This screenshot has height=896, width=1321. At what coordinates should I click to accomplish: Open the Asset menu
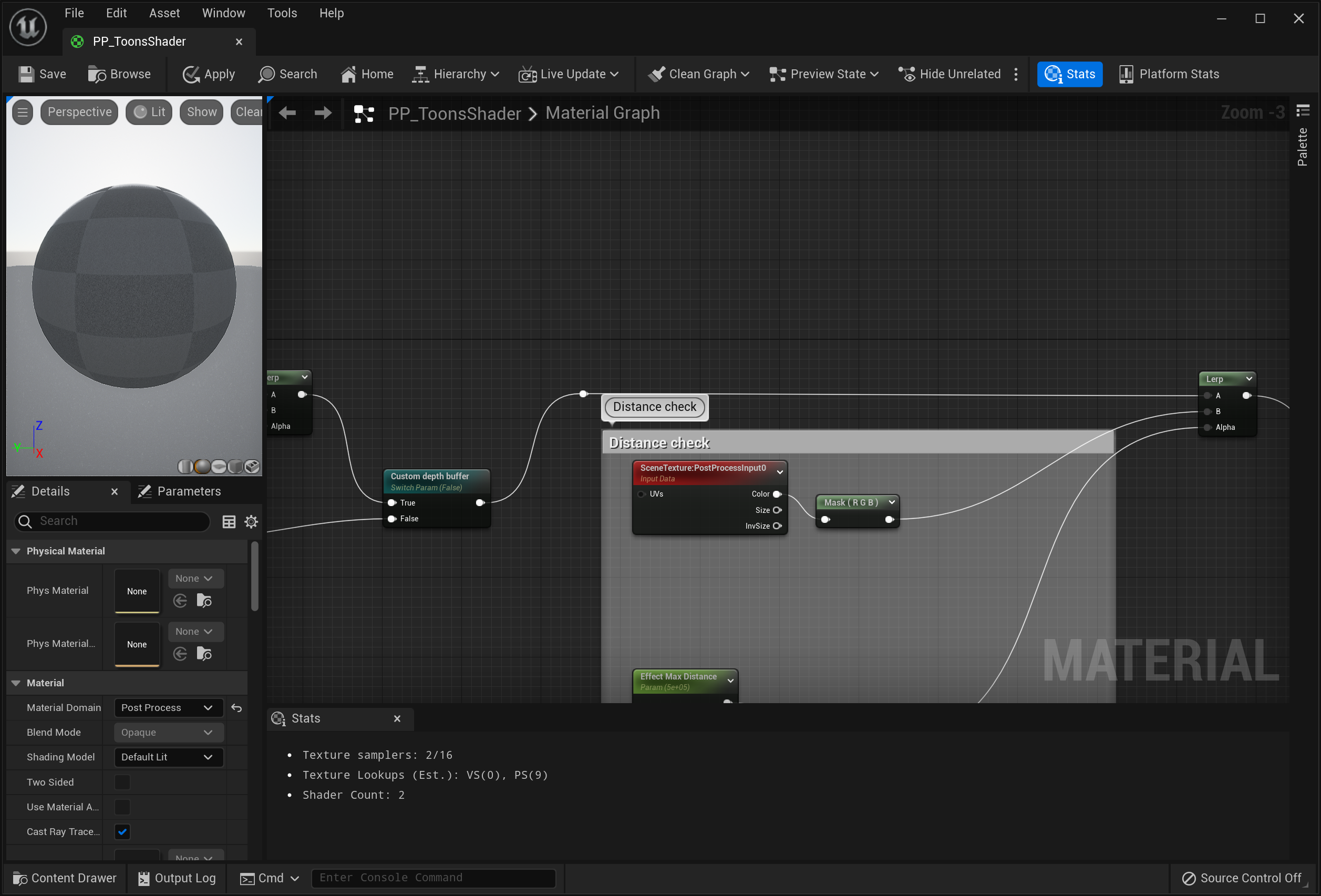164,13
